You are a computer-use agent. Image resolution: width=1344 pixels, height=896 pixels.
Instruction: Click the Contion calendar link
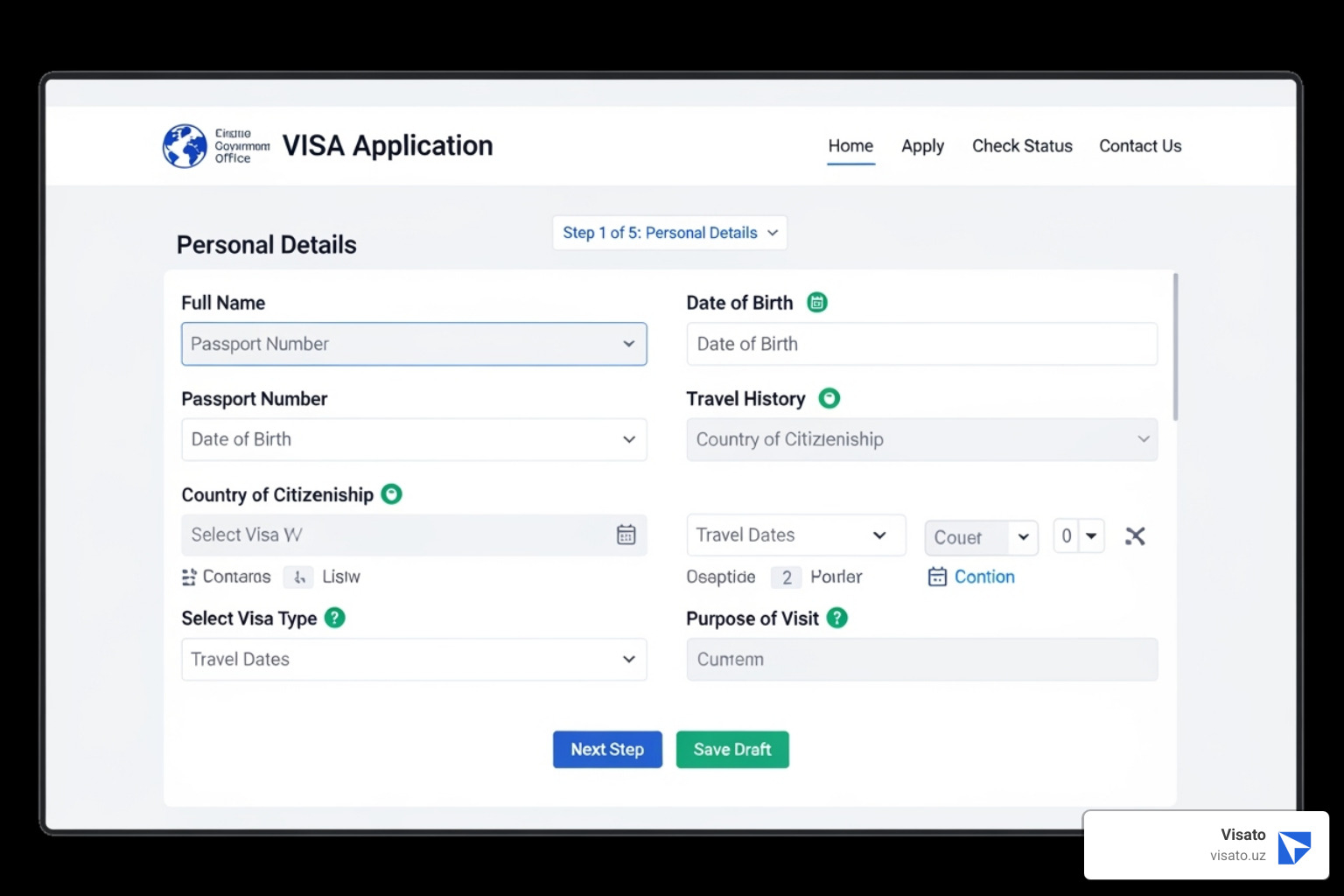971,577
